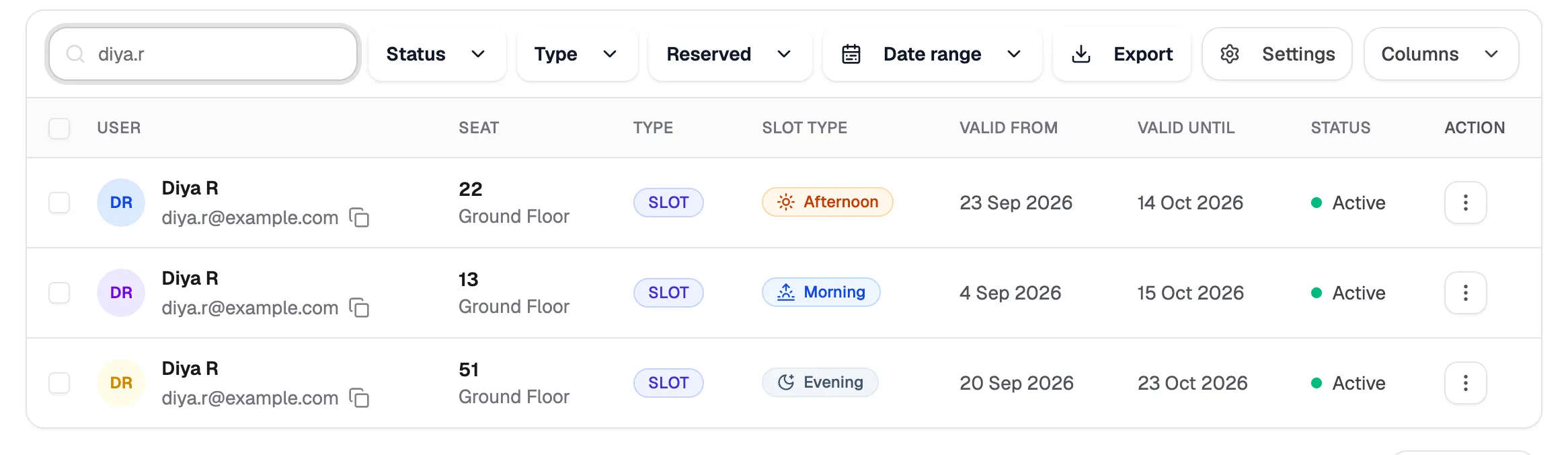Click the ACTION column header

(1475, 128)
